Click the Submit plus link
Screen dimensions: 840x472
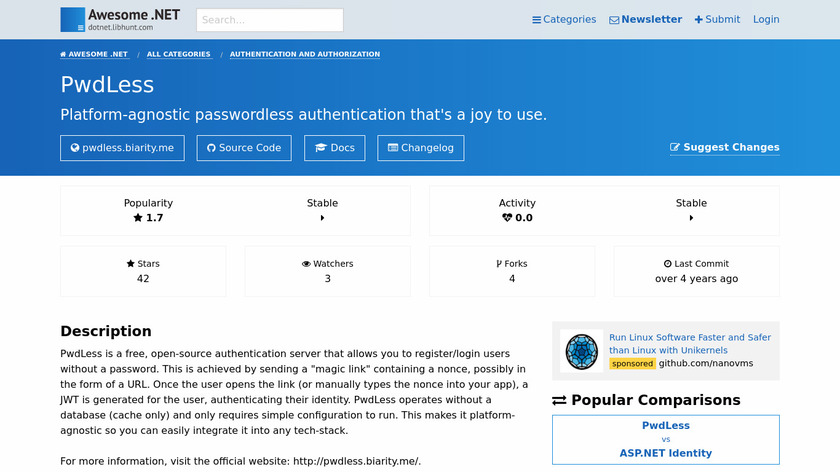pyautogui.click(x=717, y=19)
